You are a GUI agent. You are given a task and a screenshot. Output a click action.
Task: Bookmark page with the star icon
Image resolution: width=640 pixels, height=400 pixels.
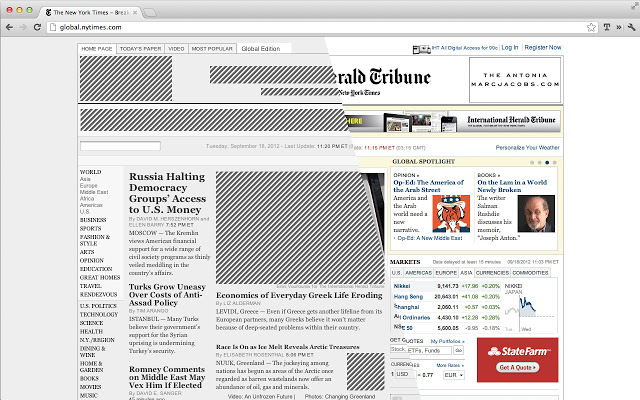591,27
